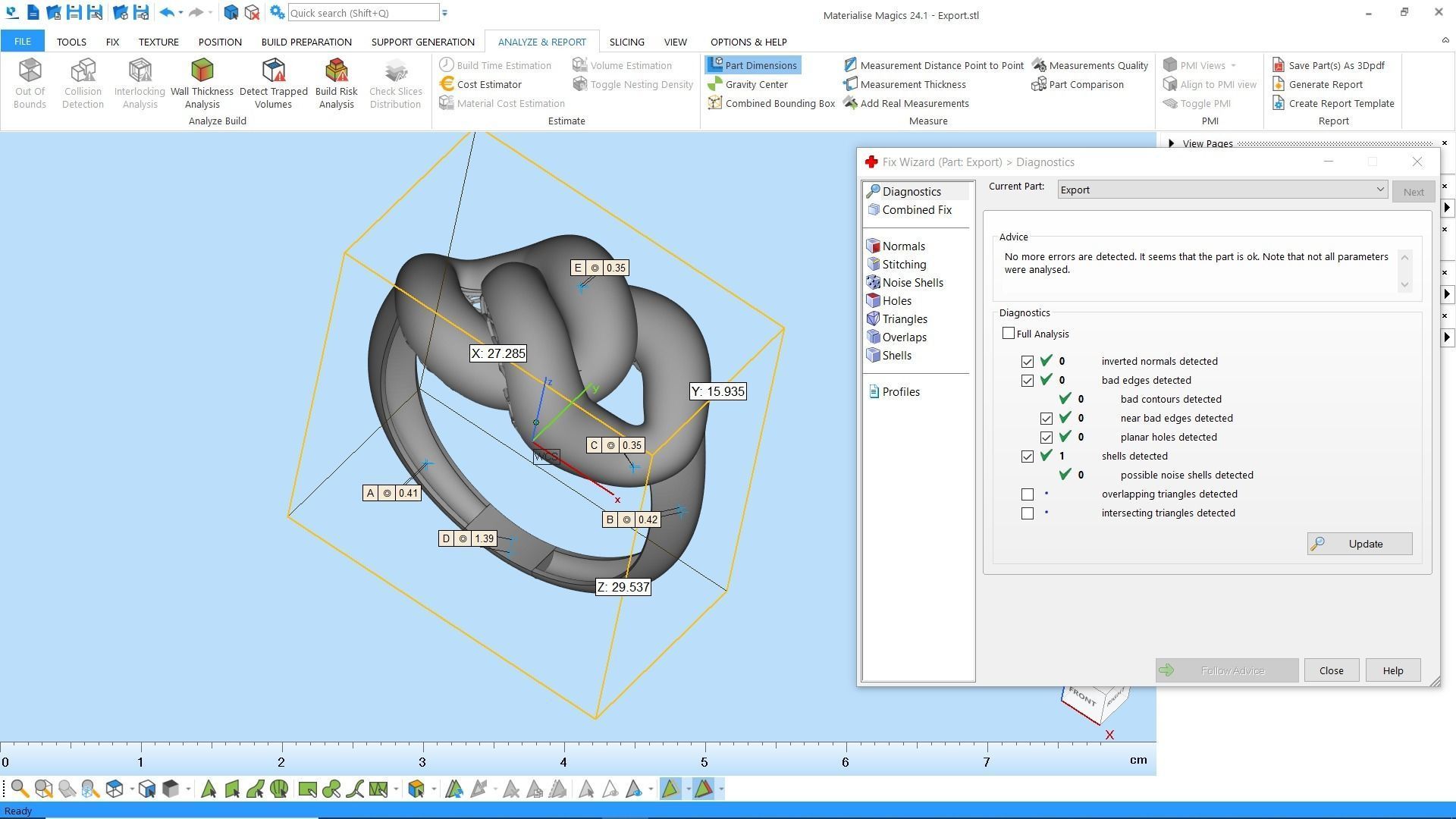
Task: Start Measurement Distance Point to Point
Action: point(934,65)
